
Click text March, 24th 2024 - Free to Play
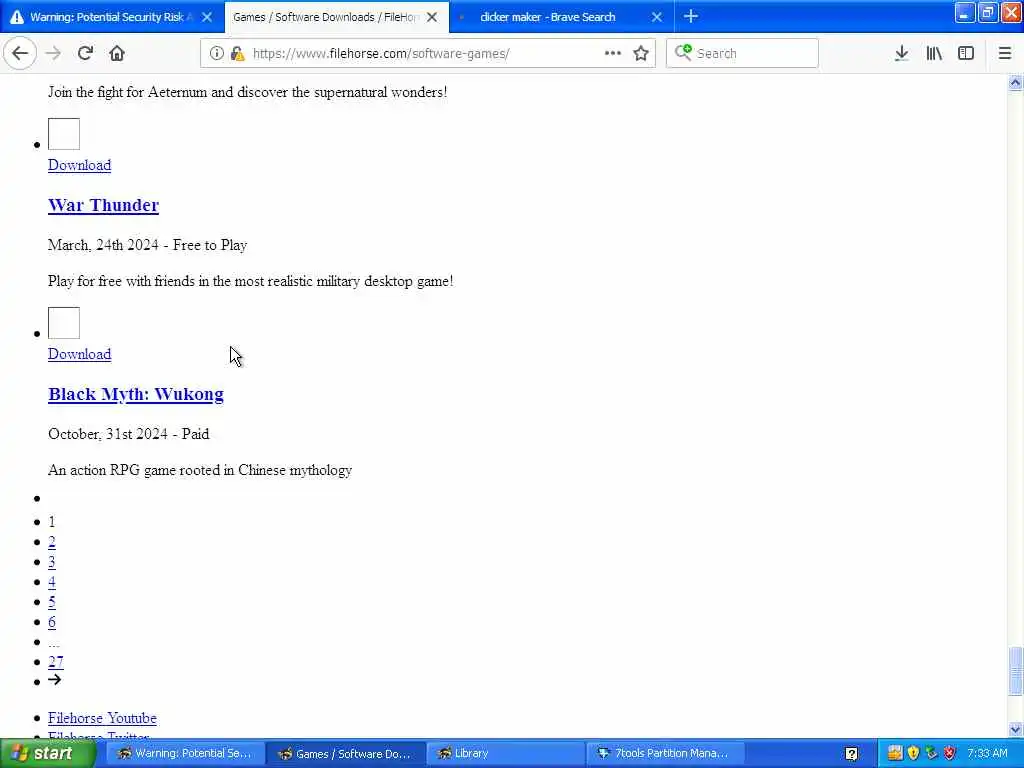(x=147, y=245)
